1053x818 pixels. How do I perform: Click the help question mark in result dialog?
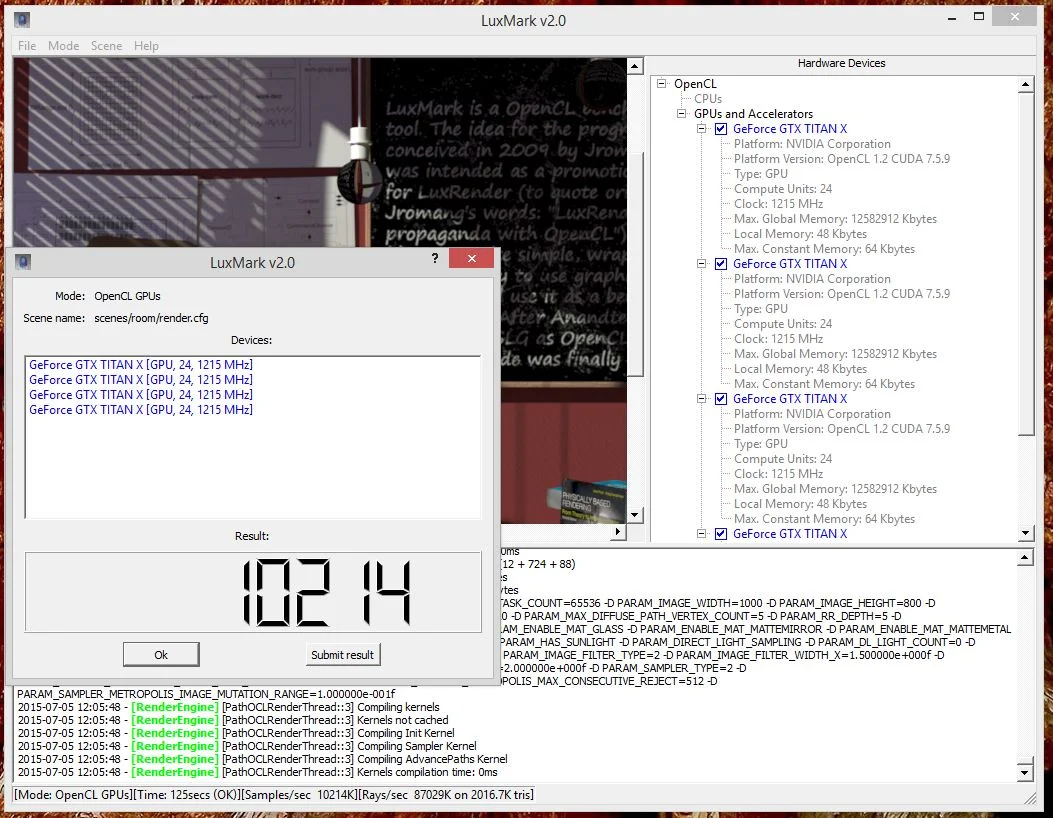435,259
